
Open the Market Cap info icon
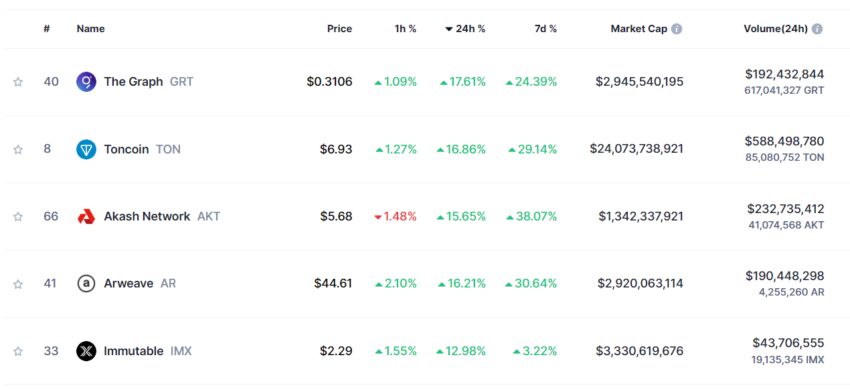coord(677,29)
